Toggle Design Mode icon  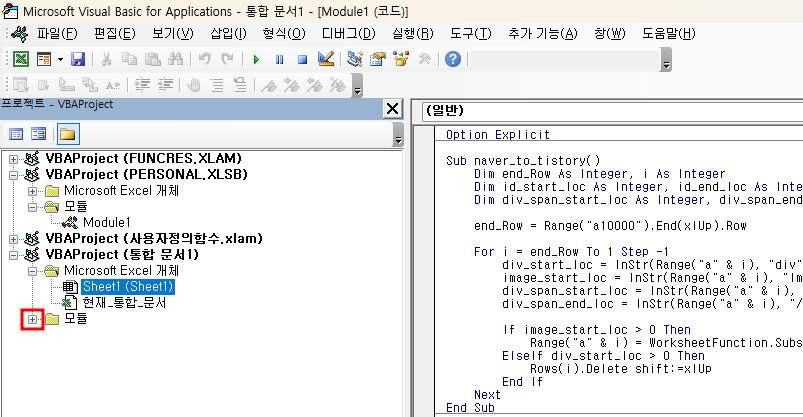[325, 59]
